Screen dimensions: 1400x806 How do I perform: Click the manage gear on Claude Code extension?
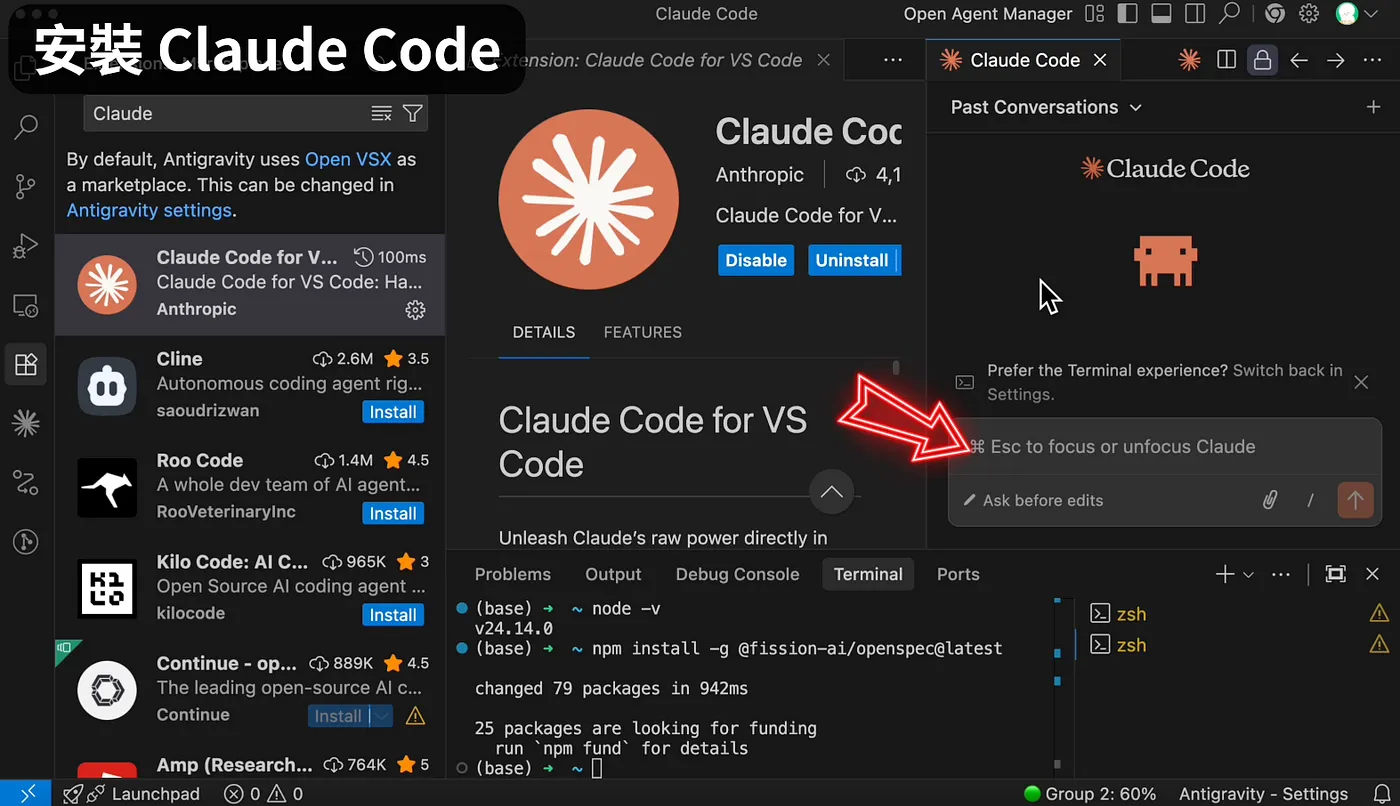(415, 310)
